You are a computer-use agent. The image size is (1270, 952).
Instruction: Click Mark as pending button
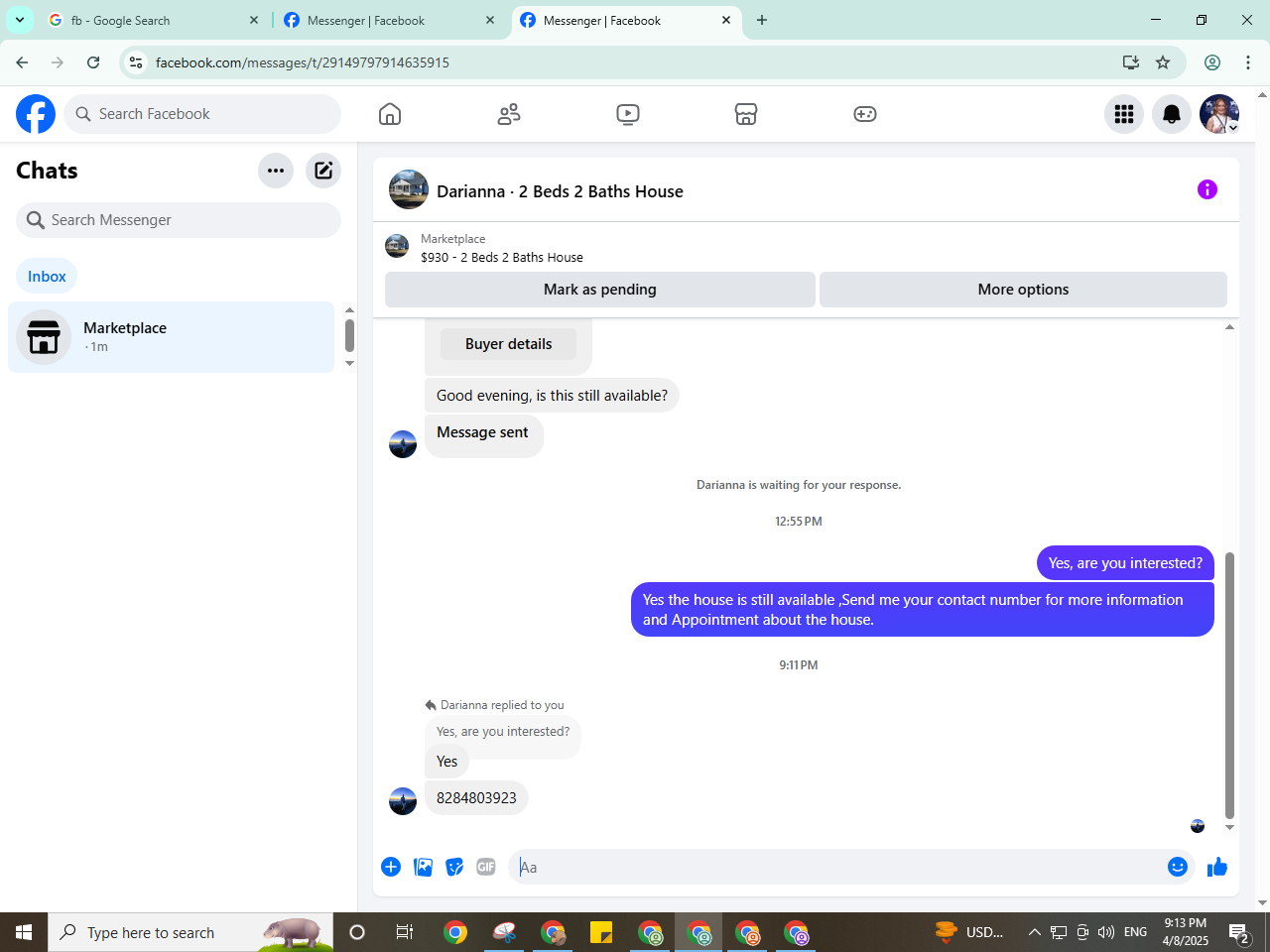(x=600, y=290)
